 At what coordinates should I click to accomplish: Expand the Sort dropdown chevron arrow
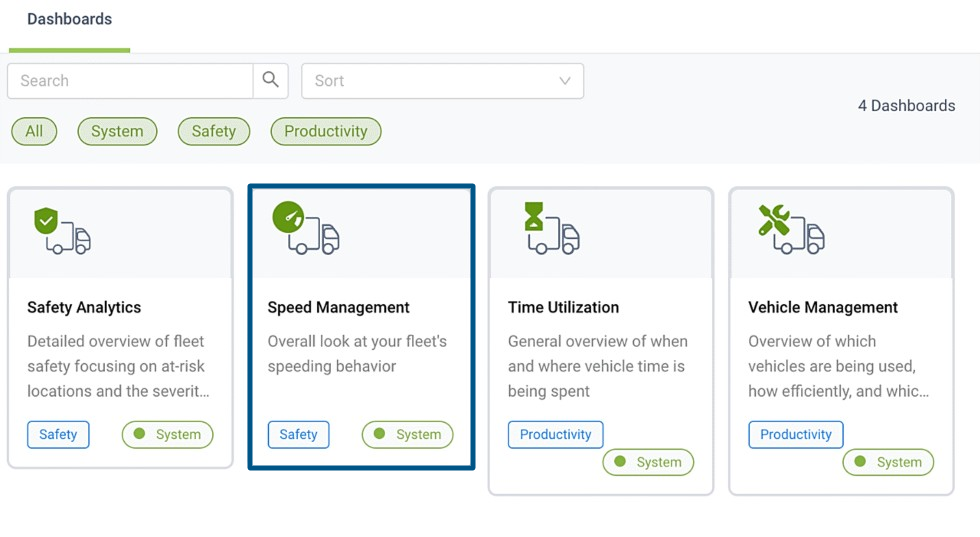[565, 81]
